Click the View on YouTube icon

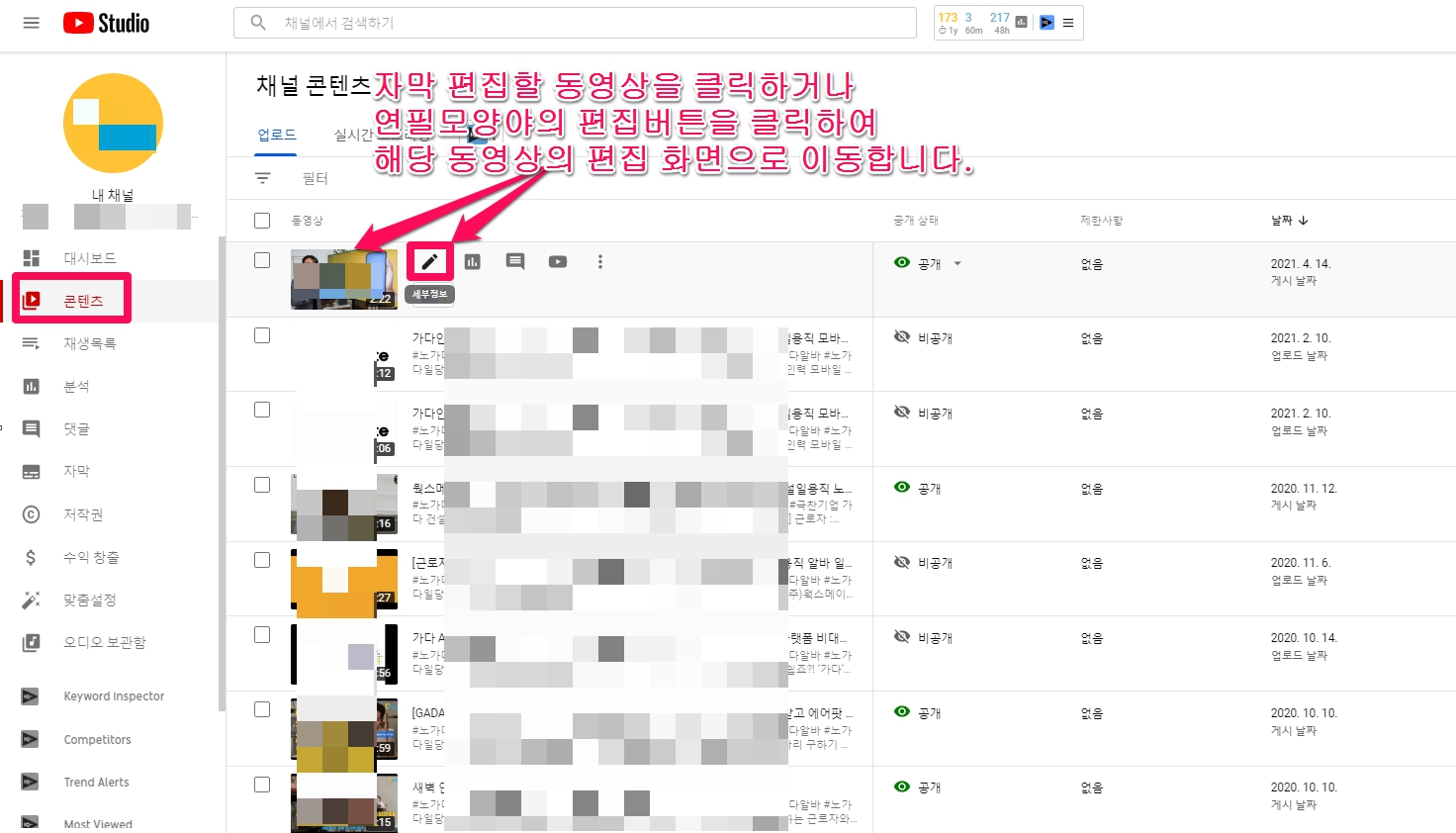(x=558, y=262)
